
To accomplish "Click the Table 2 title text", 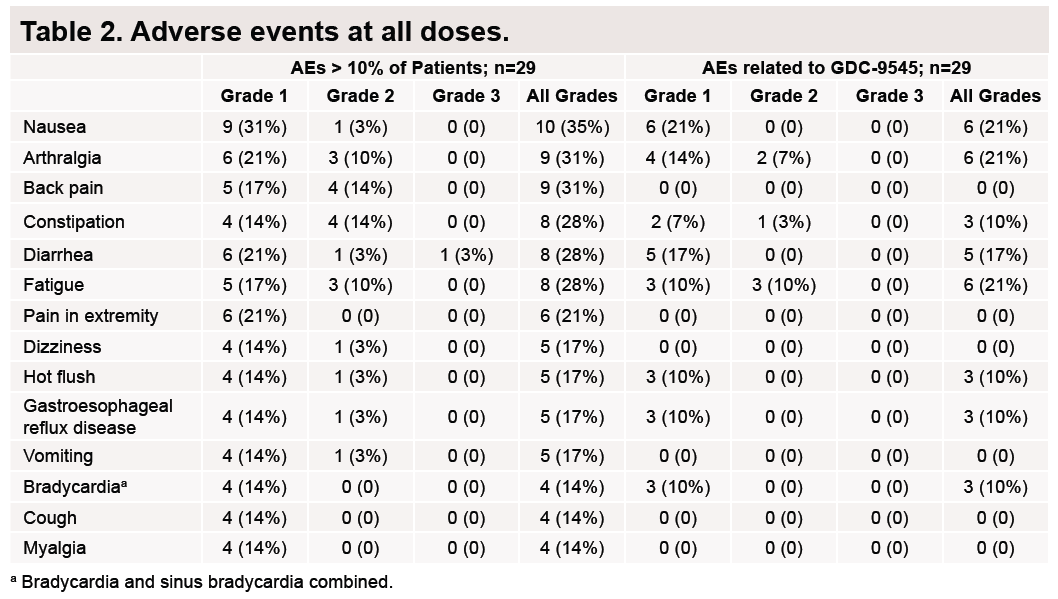I will tap(265, 31).
